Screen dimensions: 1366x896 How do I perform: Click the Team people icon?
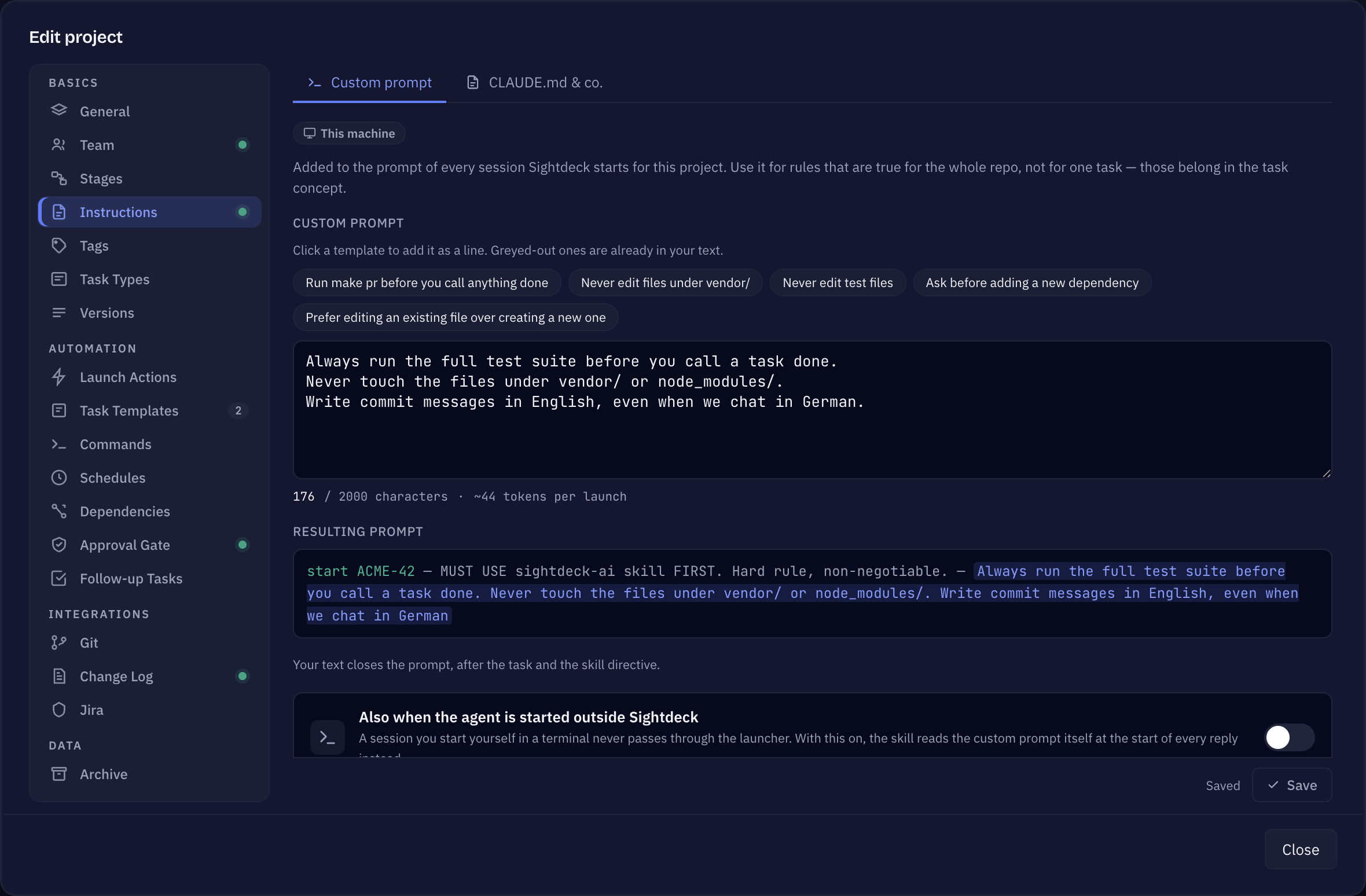tap(59, 145)
